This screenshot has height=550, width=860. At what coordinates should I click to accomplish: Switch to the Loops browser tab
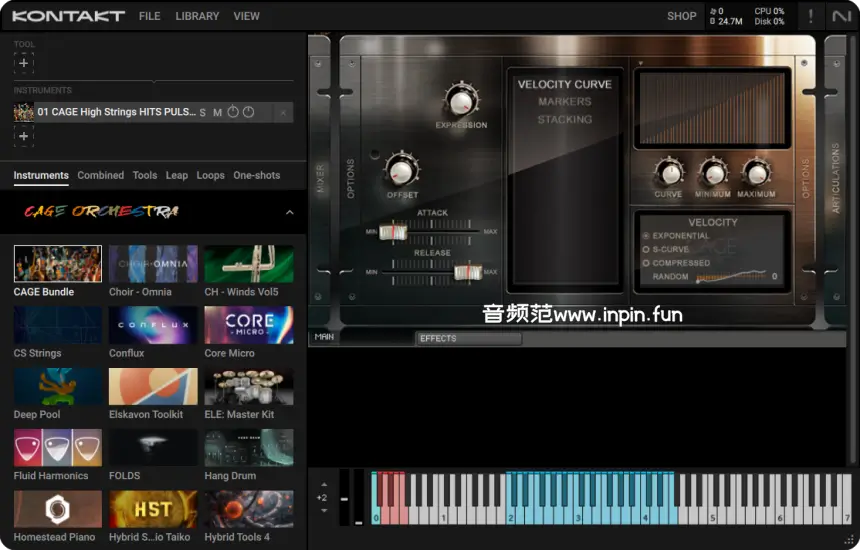coord(211,175)
